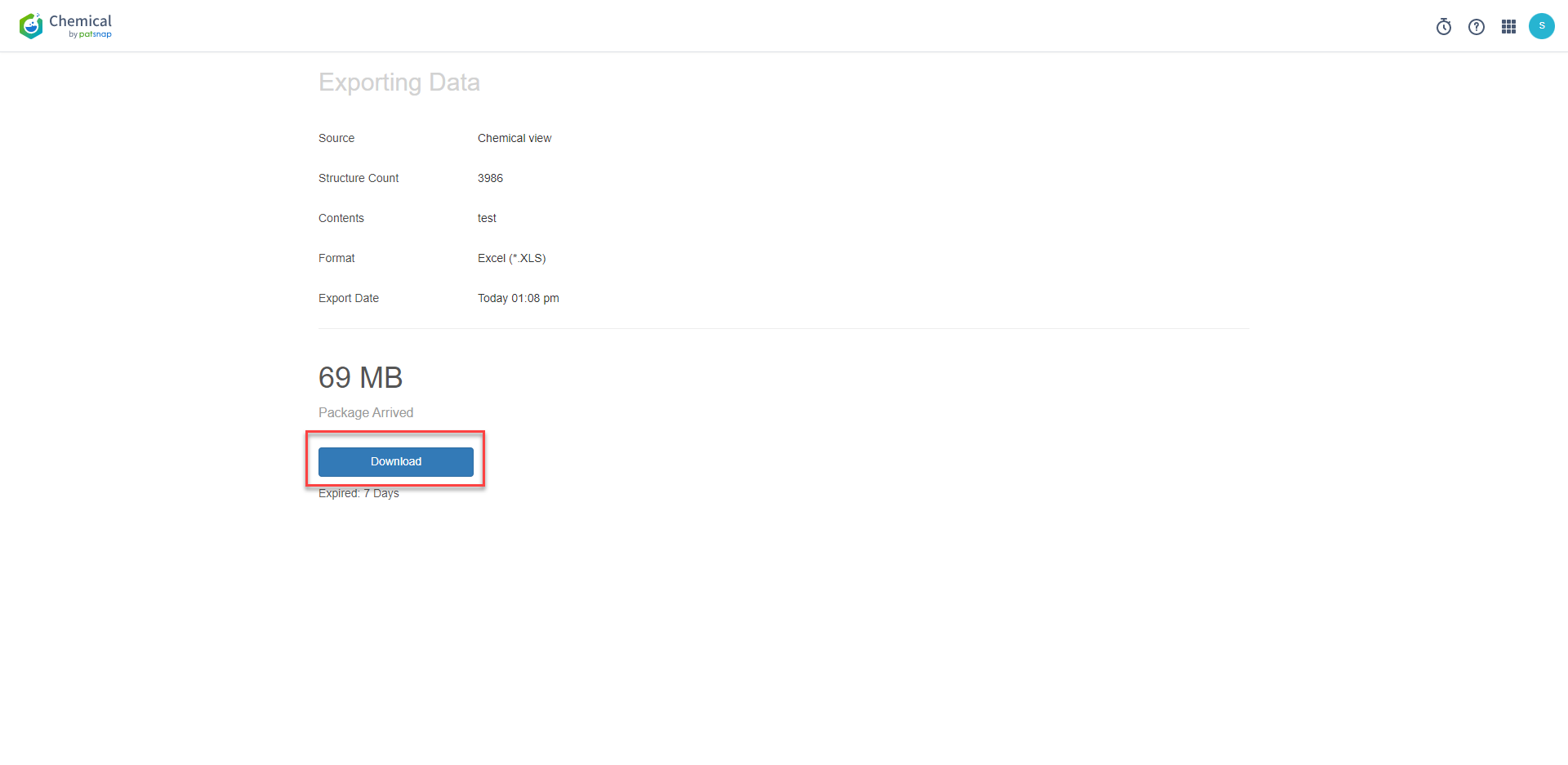The image size is (1568, 765).
Task: Click the 'Exporting Data' heading
Action: click(x=399, y=82)
